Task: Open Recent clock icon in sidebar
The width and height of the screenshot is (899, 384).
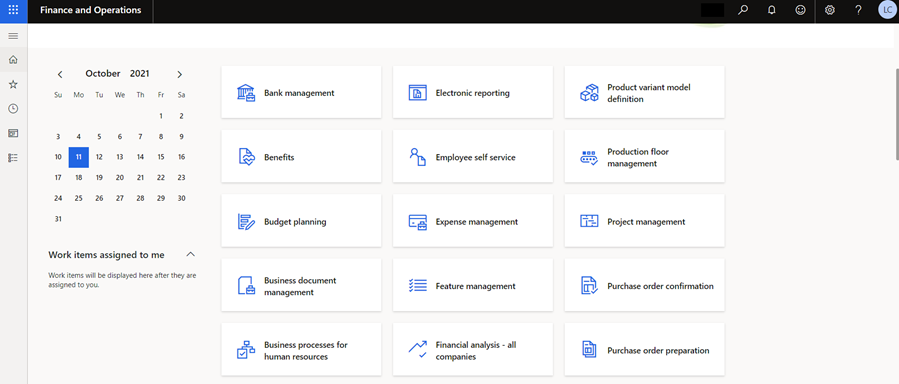Action: tap(13, 109)
